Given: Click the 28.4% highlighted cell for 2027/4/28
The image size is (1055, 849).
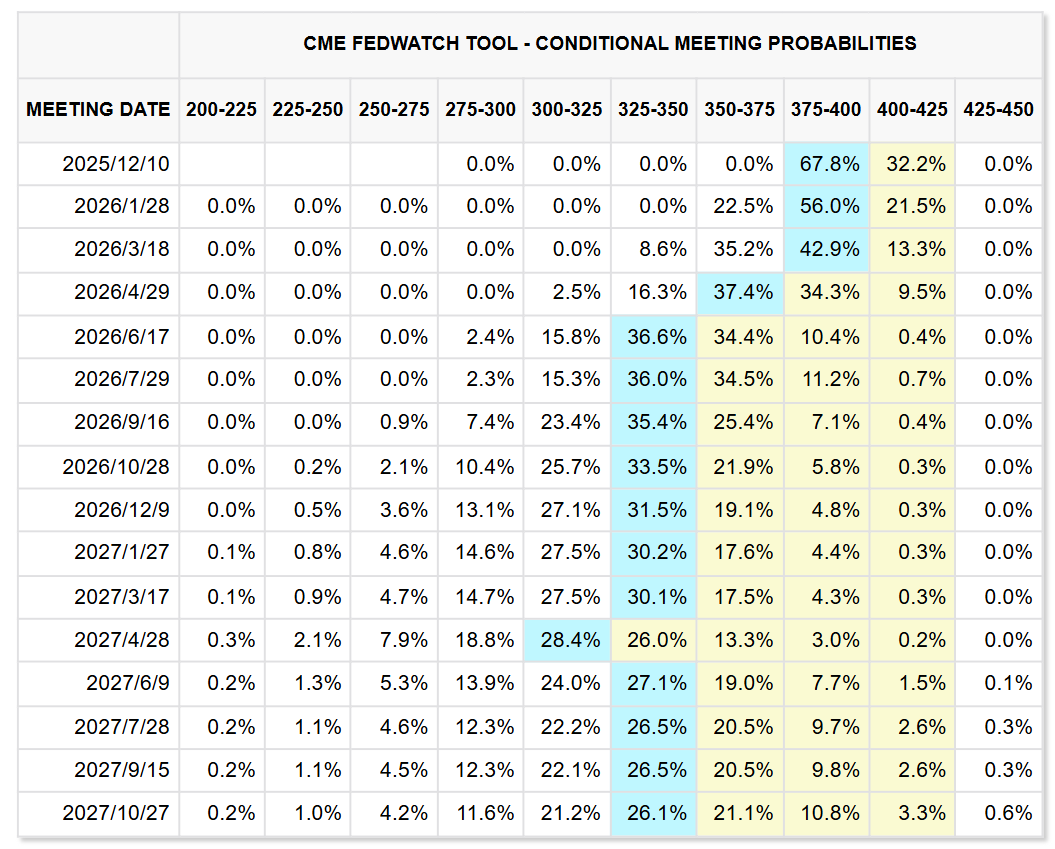Looking at the screenshot, I should pos(567,640).
